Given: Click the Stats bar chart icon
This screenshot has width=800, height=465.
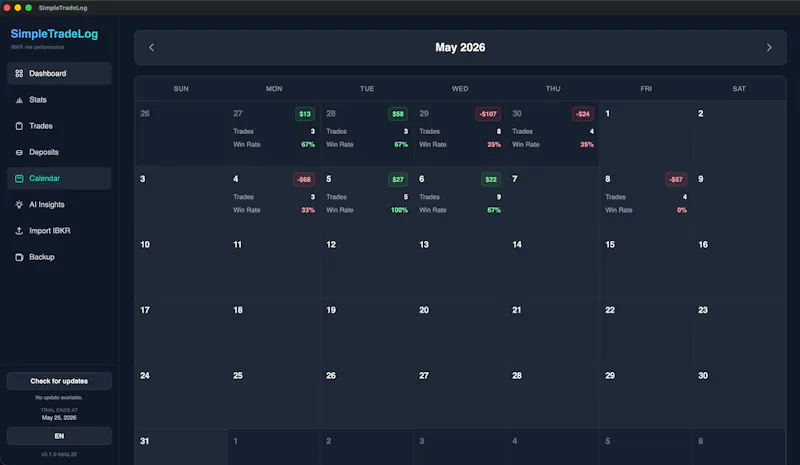Looking at the screenshot, I should [x=19, y=100].
